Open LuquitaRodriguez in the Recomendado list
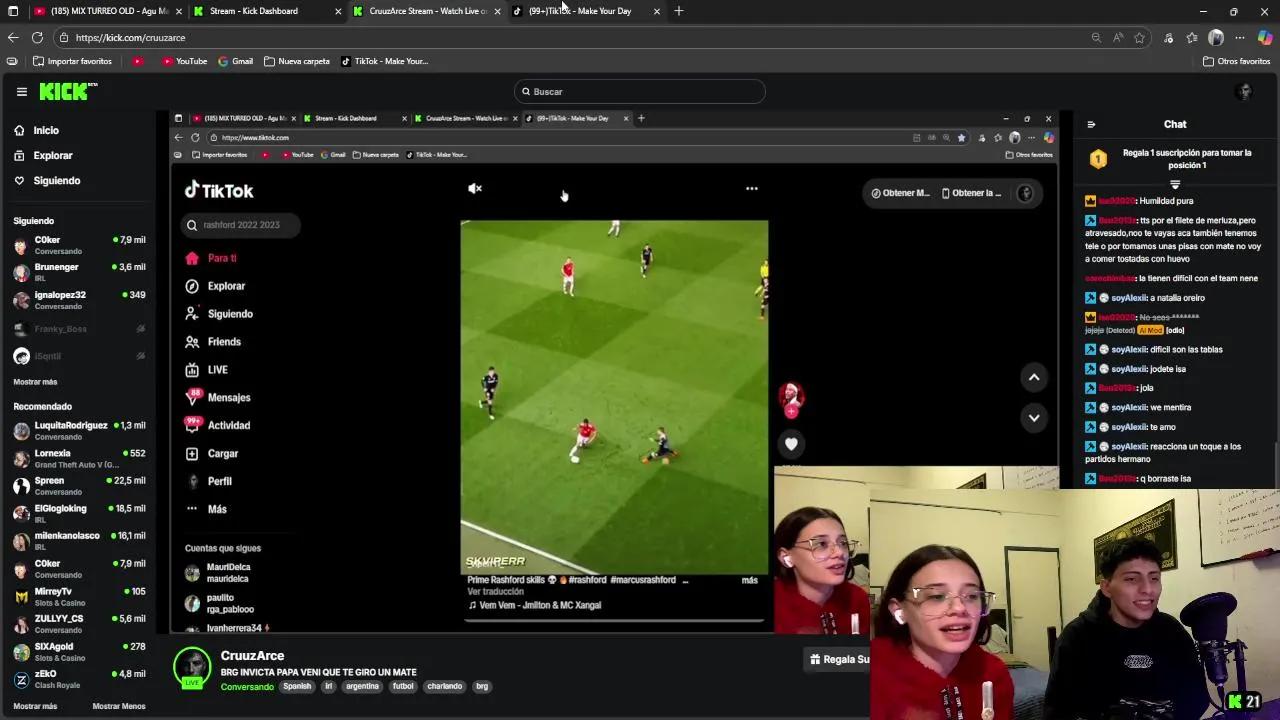 (x=80, y=430)
